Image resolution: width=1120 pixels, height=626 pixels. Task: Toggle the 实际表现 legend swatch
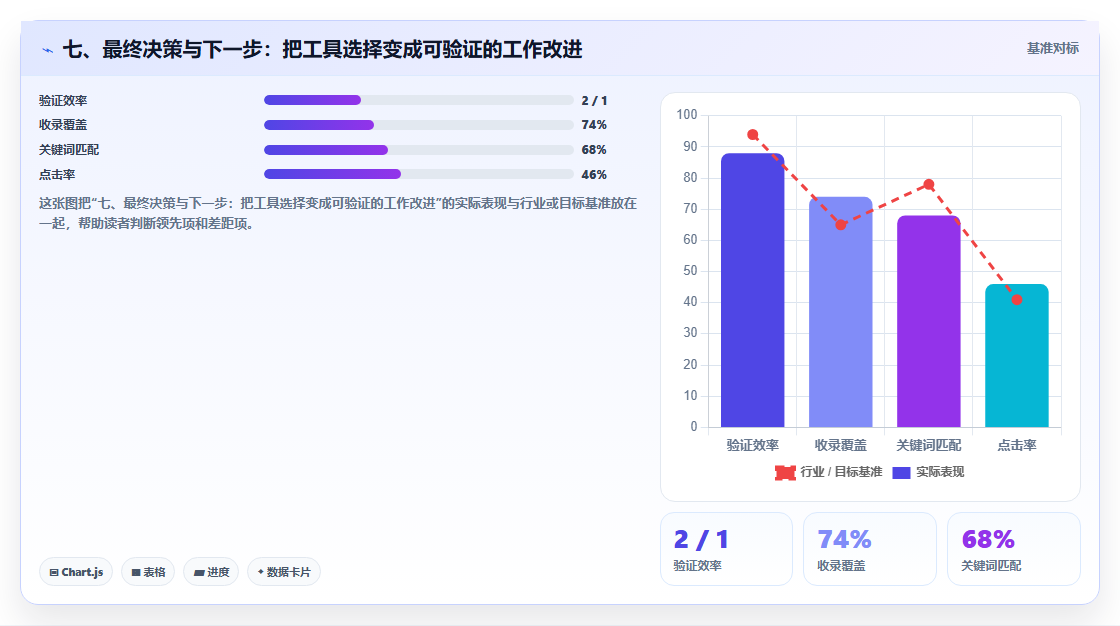(901, 472)
